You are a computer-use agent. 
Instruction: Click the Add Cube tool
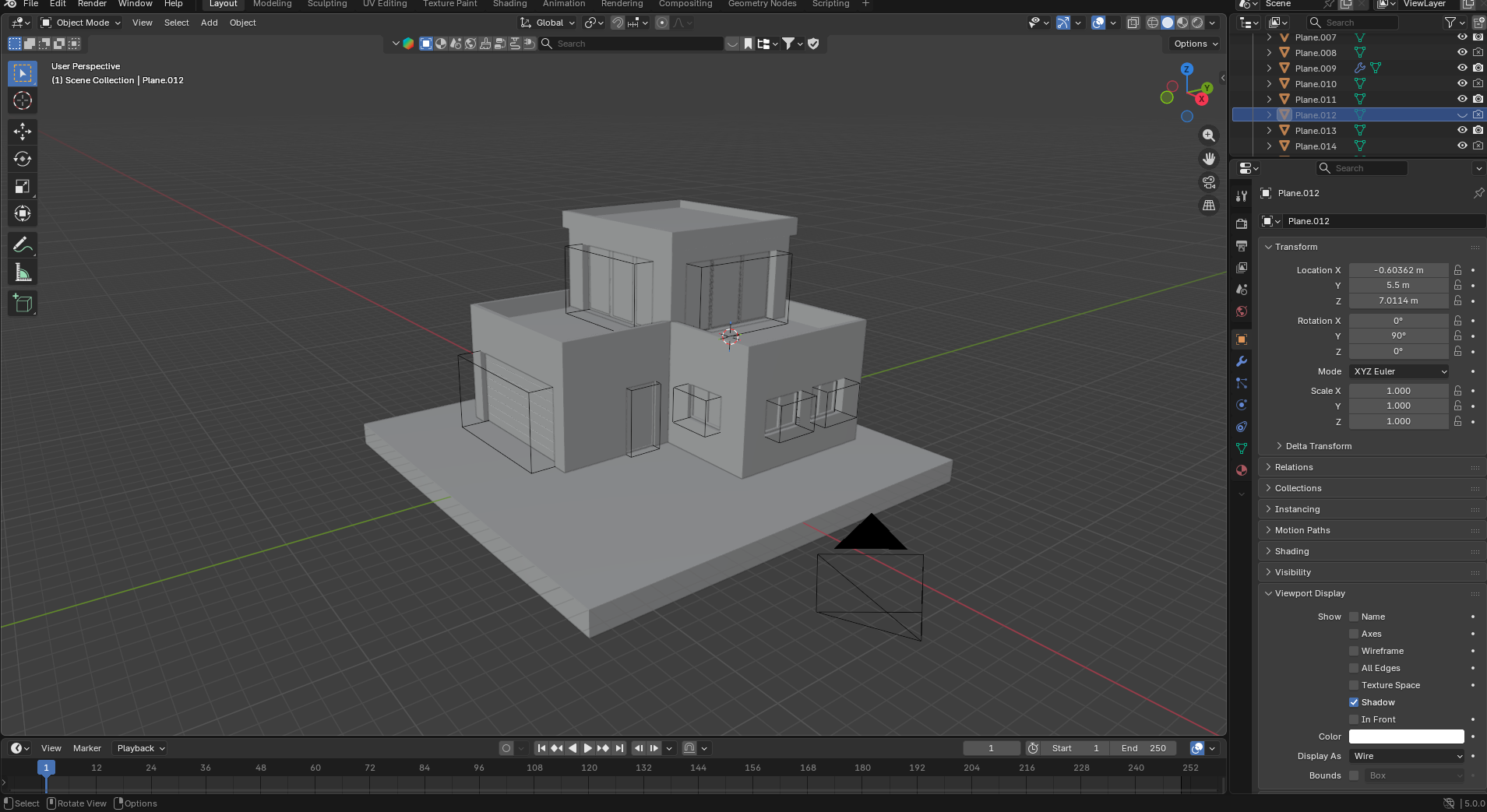tap(23, 304)
